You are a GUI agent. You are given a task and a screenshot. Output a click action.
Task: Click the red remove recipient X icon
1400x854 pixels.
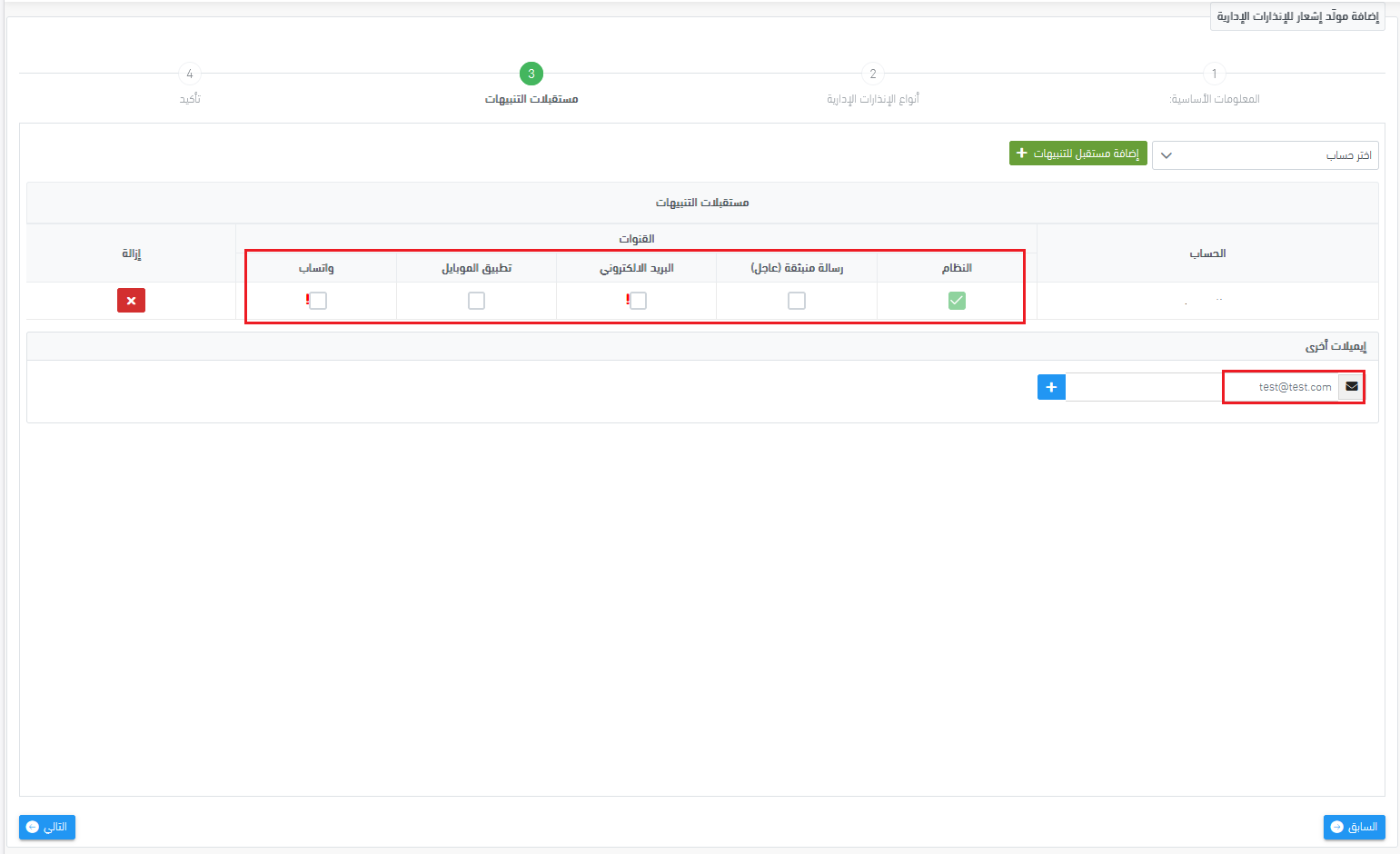(x=131, y=301)
